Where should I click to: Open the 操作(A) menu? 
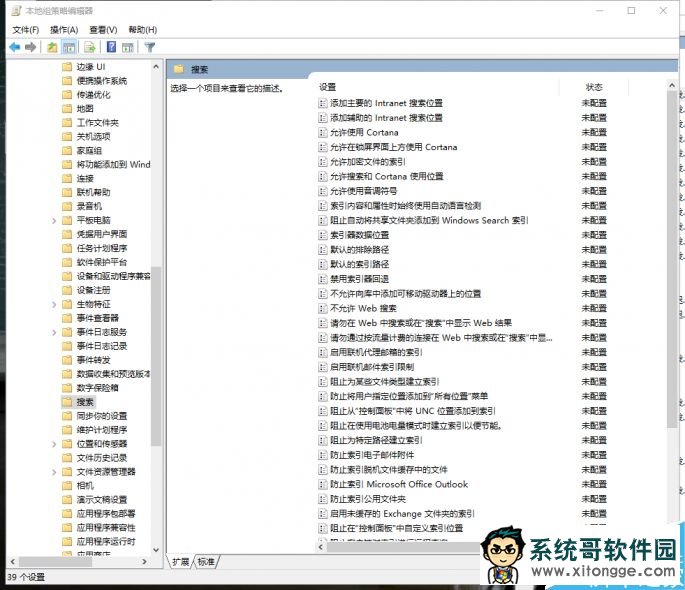pos(64,30)
